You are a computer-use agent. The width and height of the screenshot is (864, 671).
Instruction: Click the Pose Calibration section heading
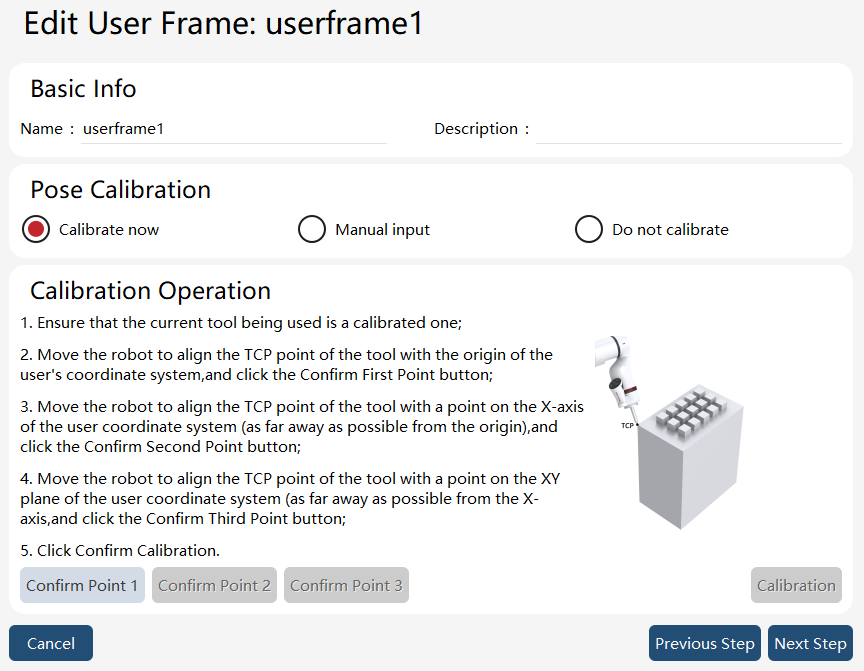(121, 190)
